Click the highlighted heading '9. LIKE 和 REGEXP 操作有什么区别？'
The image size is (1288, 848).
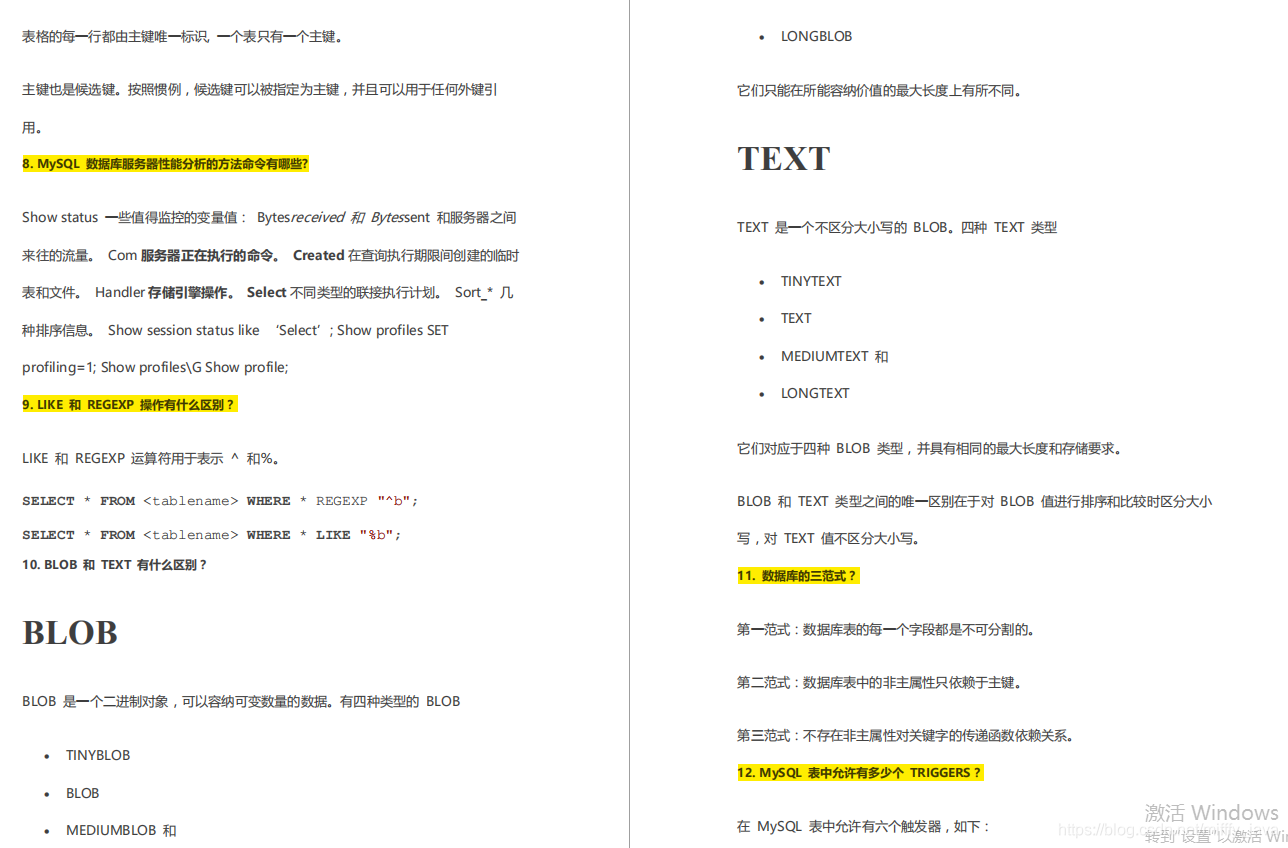pyautogui.click(x=129, y=405)
